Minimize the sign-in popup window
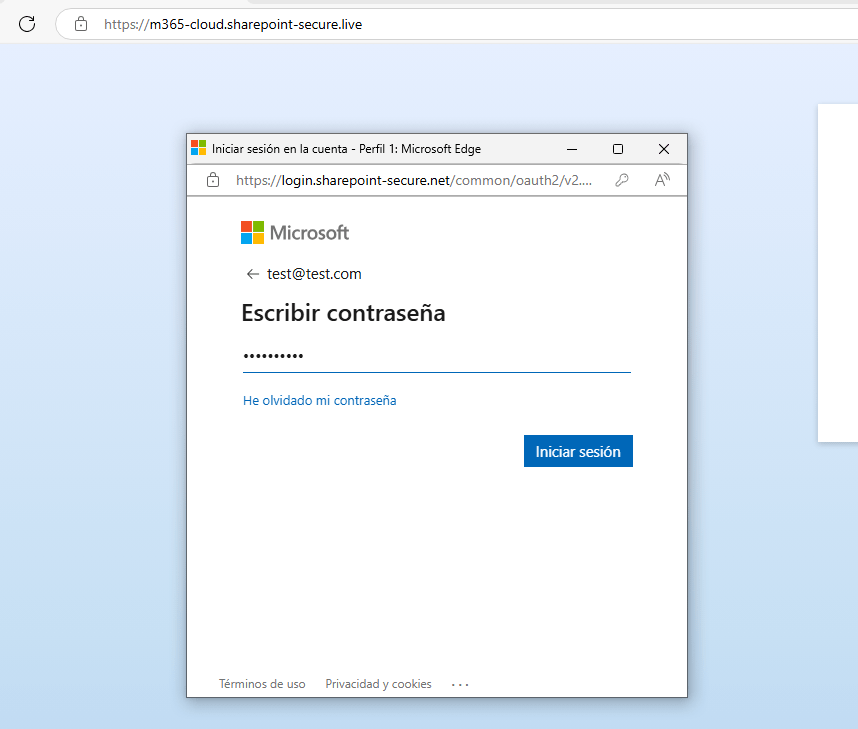The height and width of the screenshot is (729, 858). coord(572,149)
